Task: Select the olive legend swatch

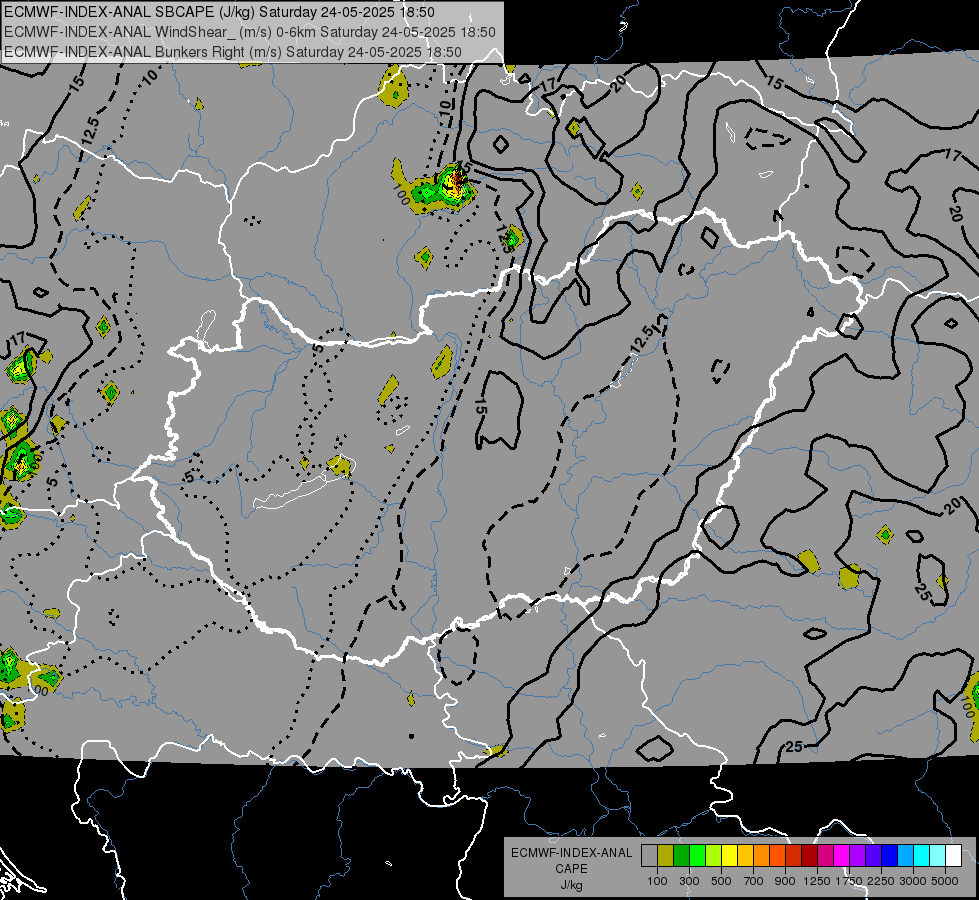Action: pos(666,855)
